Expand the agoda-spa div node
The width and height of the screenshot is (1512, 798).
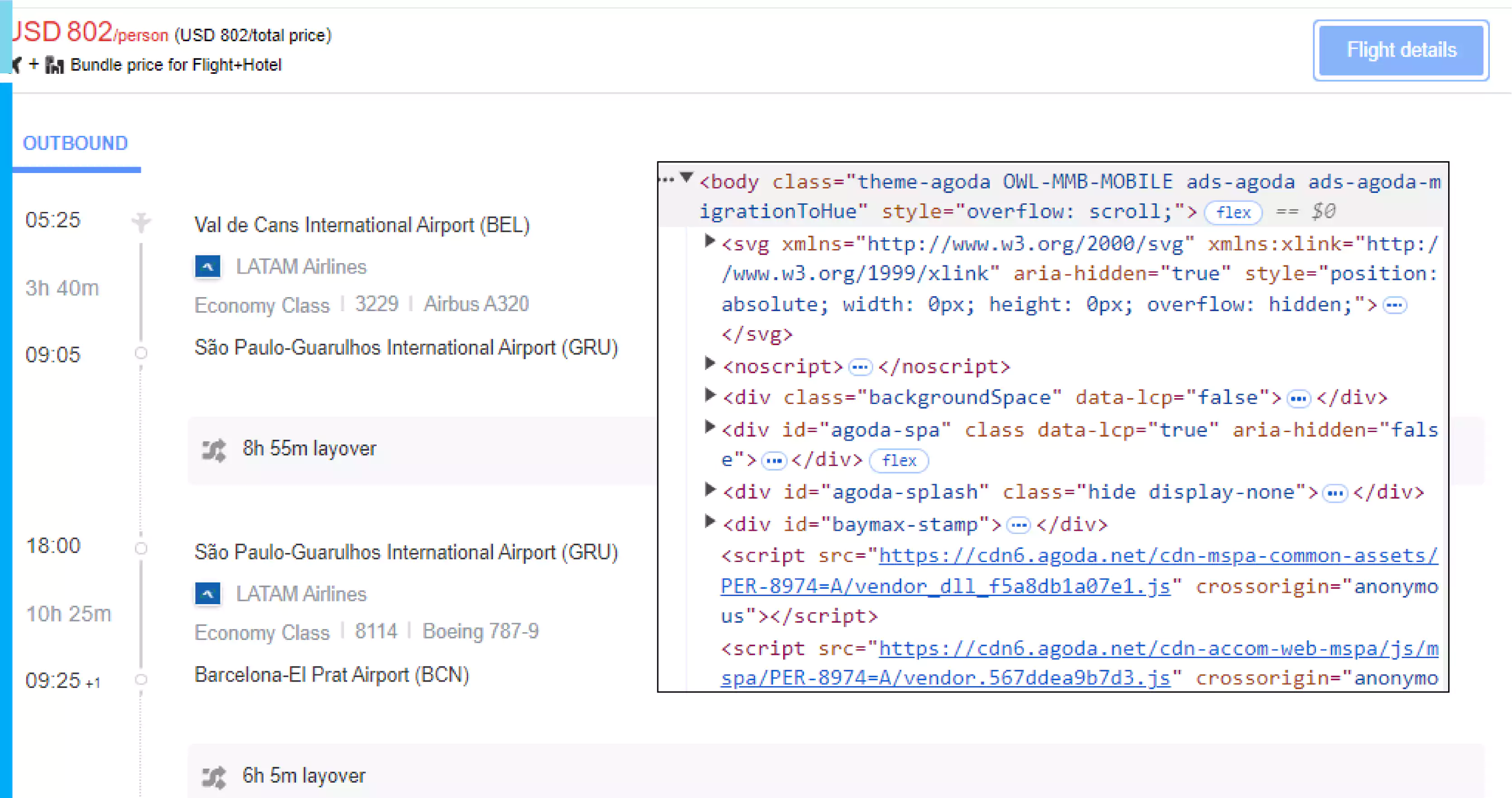point(710,427)
